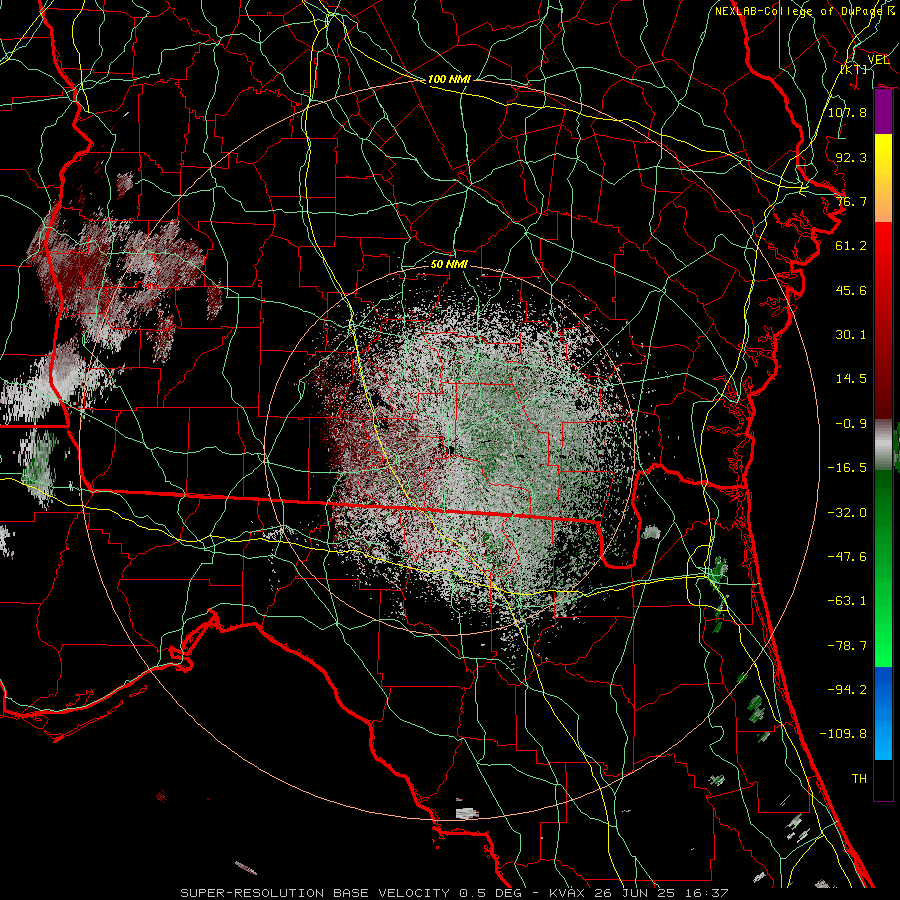This screenshot has width=900, height=900.
Task: Select the 30.1 legend value
Action: point(851,335)
